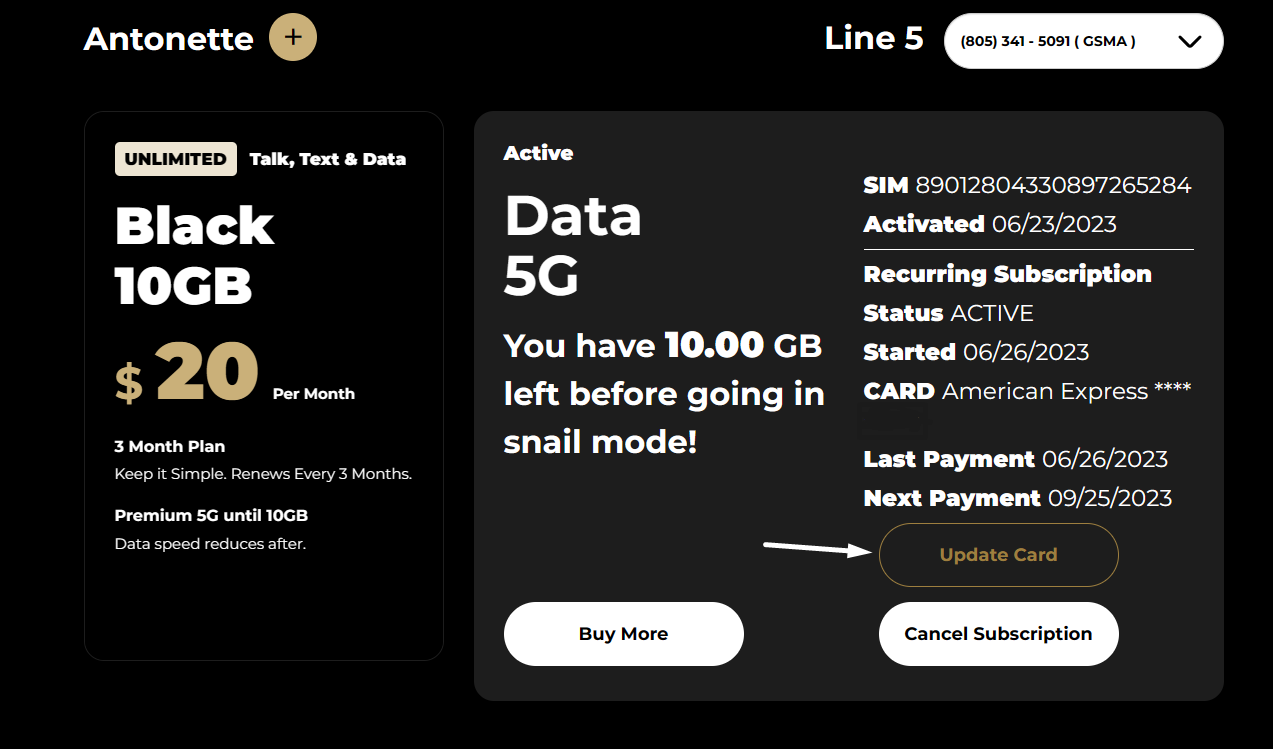Viewport: 1273px width, 749px height.
Task: Click the UNLIMITED badge on the plan card
Action: (x=176, y=159)
